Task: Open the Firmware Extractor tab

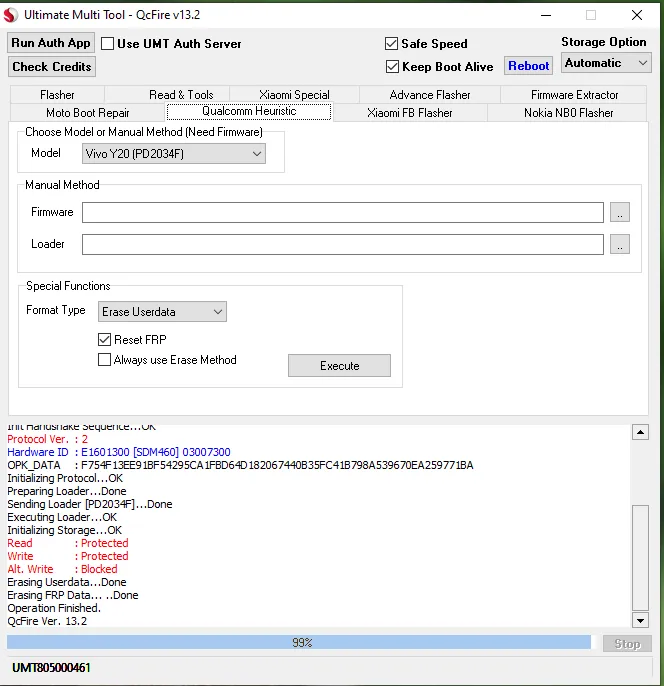Action: (574, 95)
